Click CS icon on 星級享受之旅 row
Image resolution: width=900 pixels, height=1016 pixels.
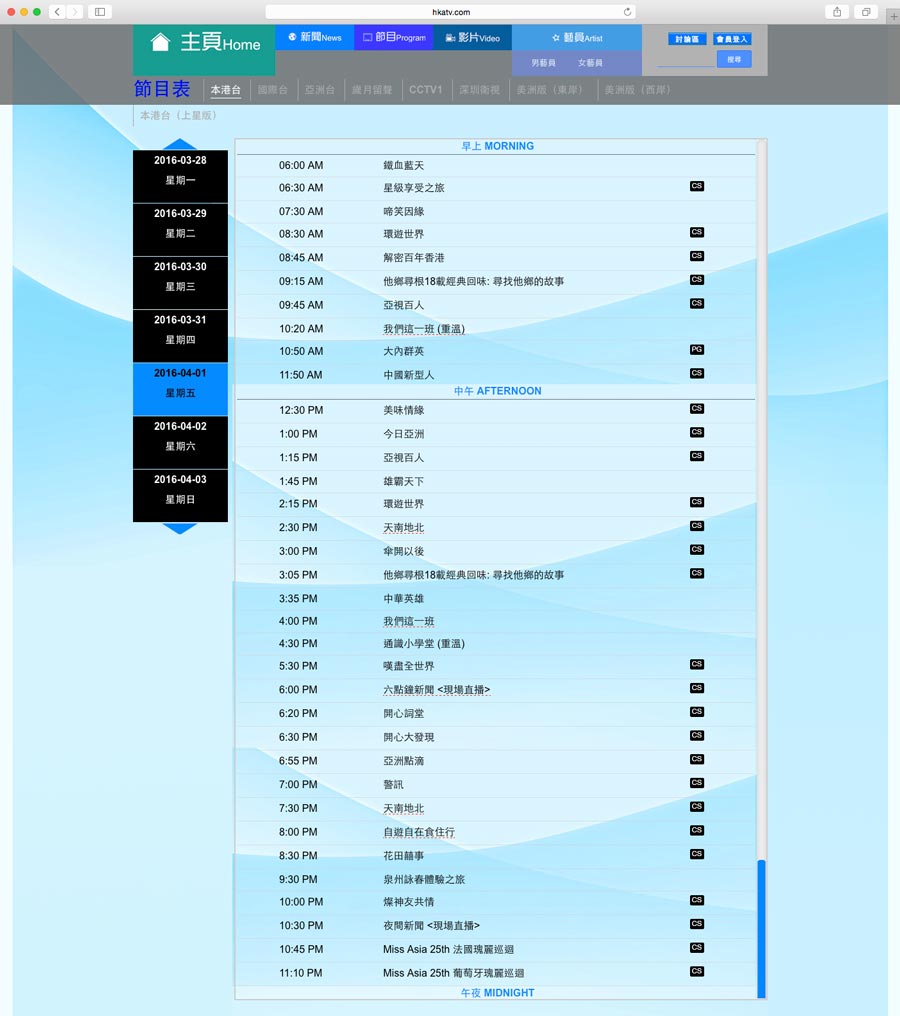coord(697,186)
